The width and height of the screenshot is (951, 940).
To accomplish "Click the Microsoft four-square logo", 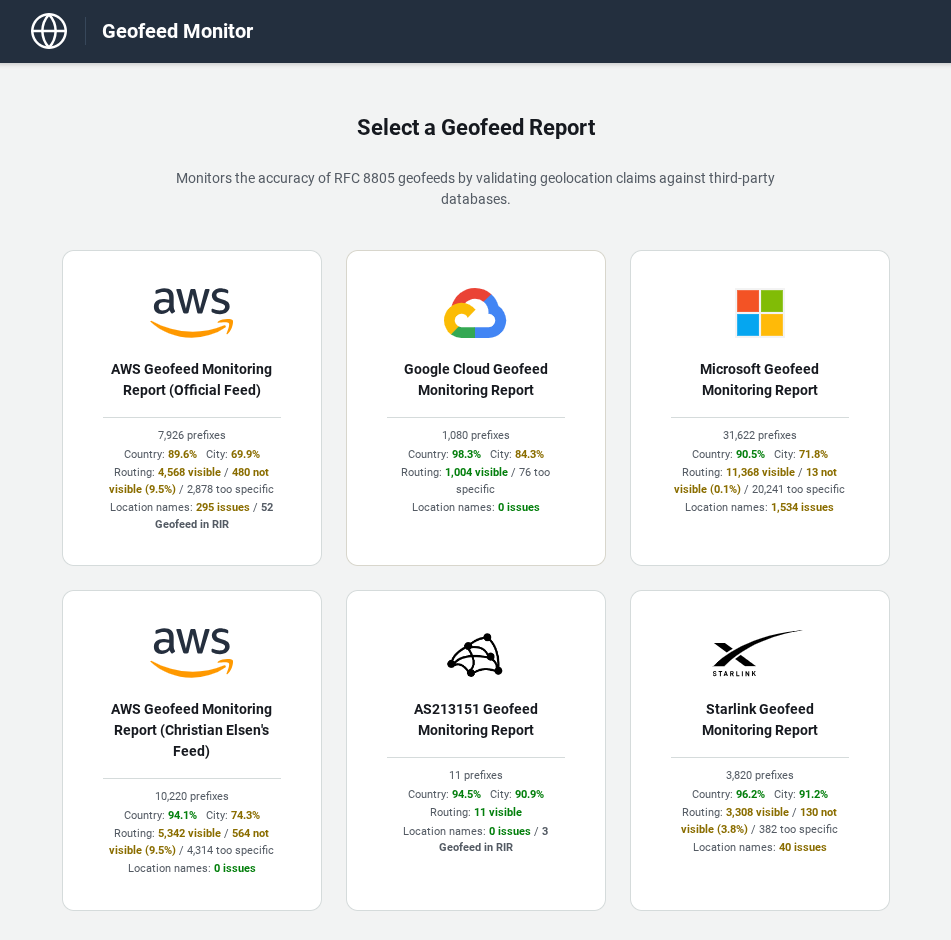I will 759,313.
